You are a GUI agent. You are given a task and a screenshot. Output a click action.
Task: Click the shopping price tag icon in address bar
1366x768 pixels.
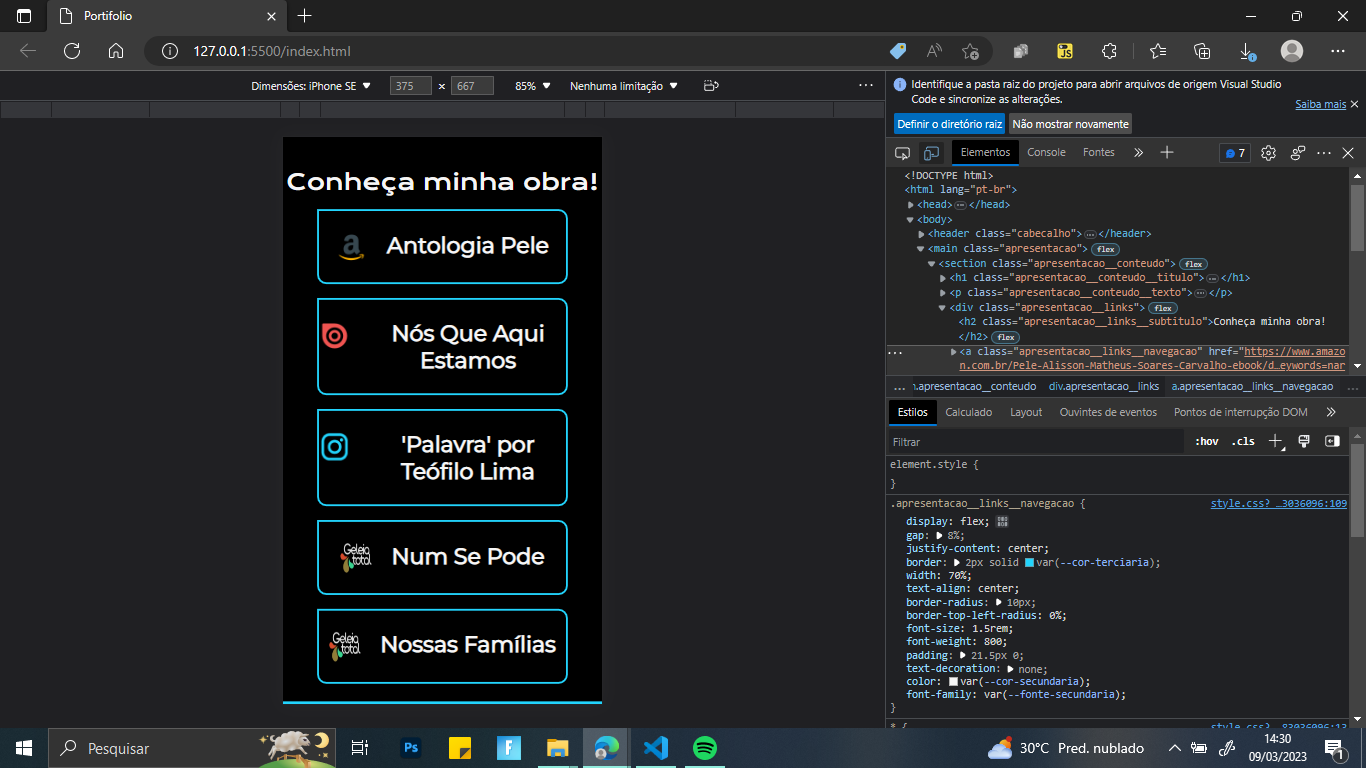click(x=898, y=51)
